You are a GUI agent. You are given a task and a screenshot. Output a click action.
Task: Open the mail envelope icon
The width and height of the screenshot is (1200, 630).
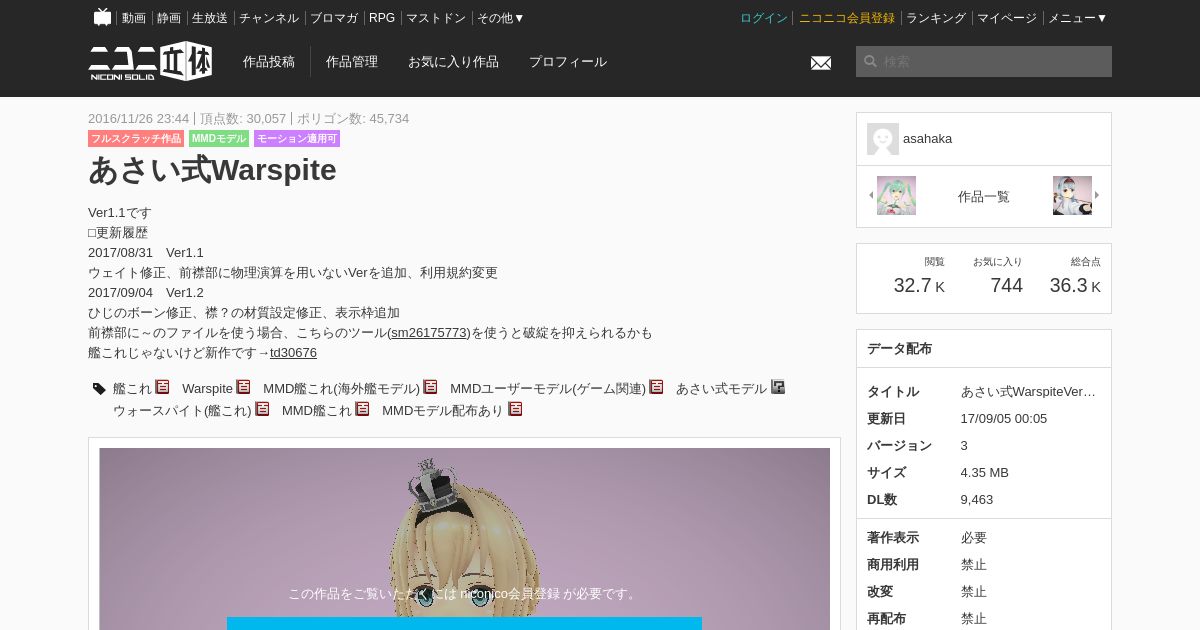coord(821,63)
